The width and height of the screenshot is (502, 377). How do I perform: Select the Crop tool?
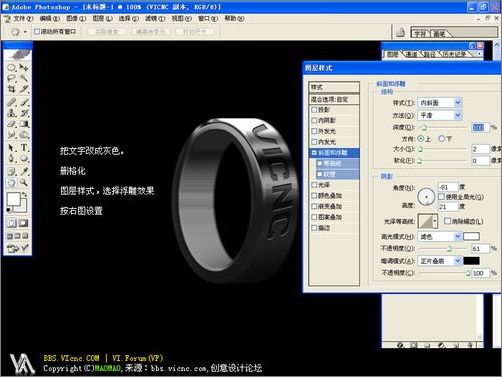12,89
